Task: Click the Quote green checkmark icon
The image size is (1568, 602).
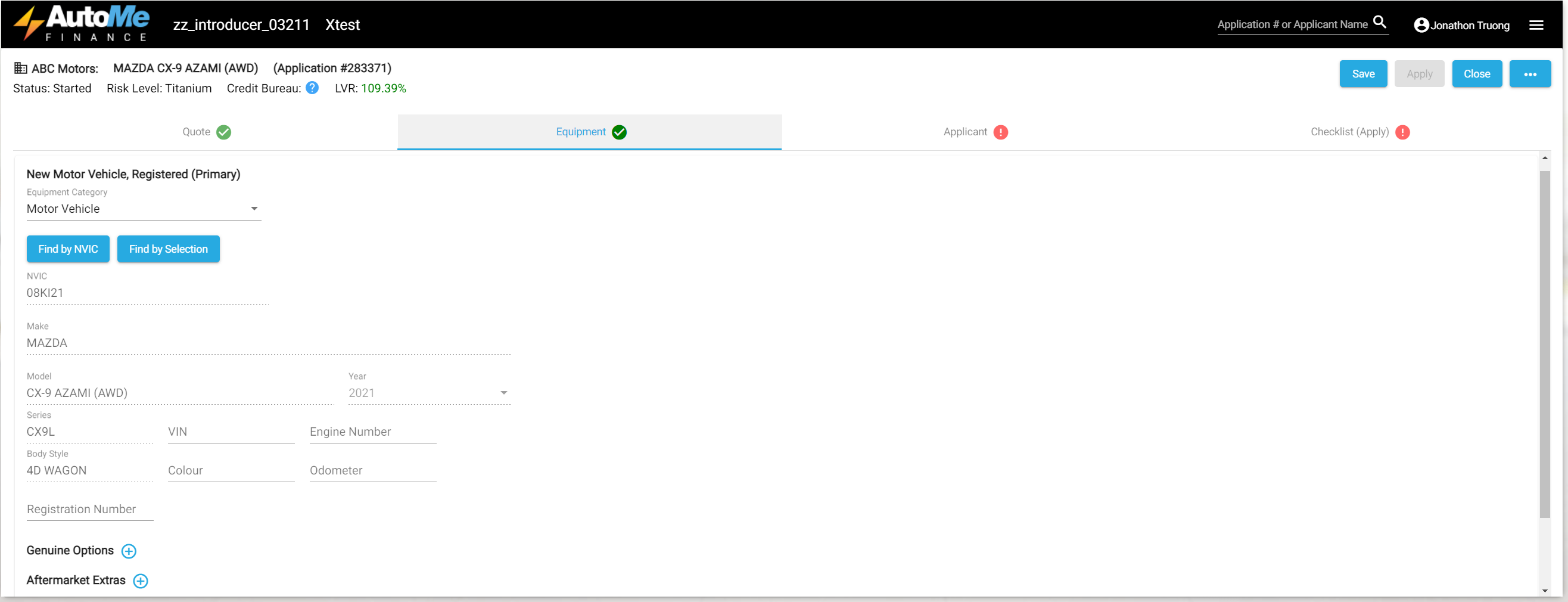Action: point(223,132)
